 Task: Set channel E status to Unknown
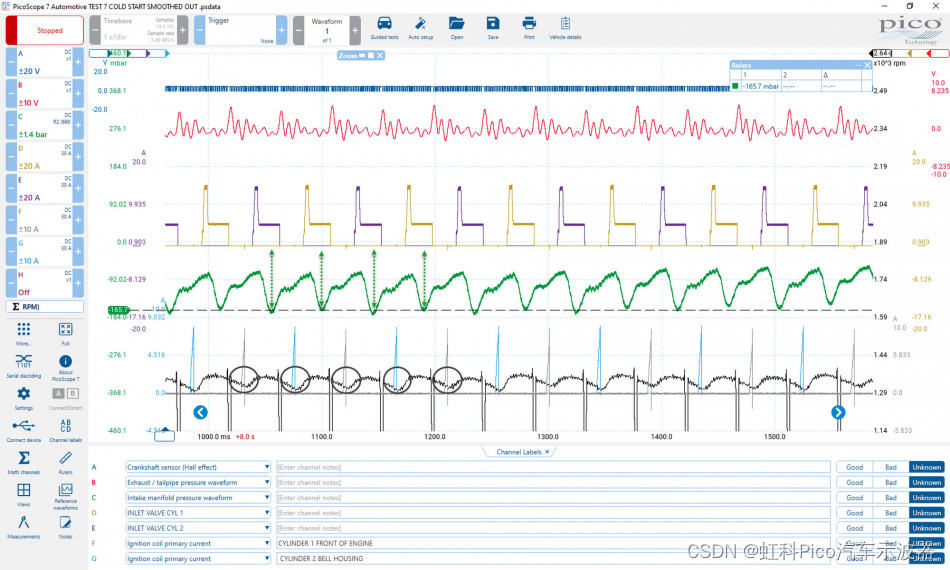tap(926, 528)
